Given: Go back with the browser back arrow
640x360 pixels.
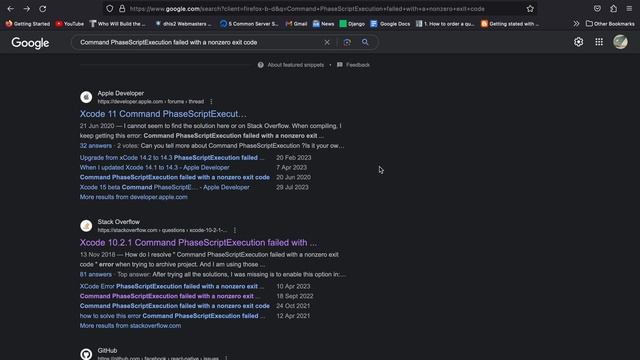Looking at the screenshot, I should [x=11, y=9].
